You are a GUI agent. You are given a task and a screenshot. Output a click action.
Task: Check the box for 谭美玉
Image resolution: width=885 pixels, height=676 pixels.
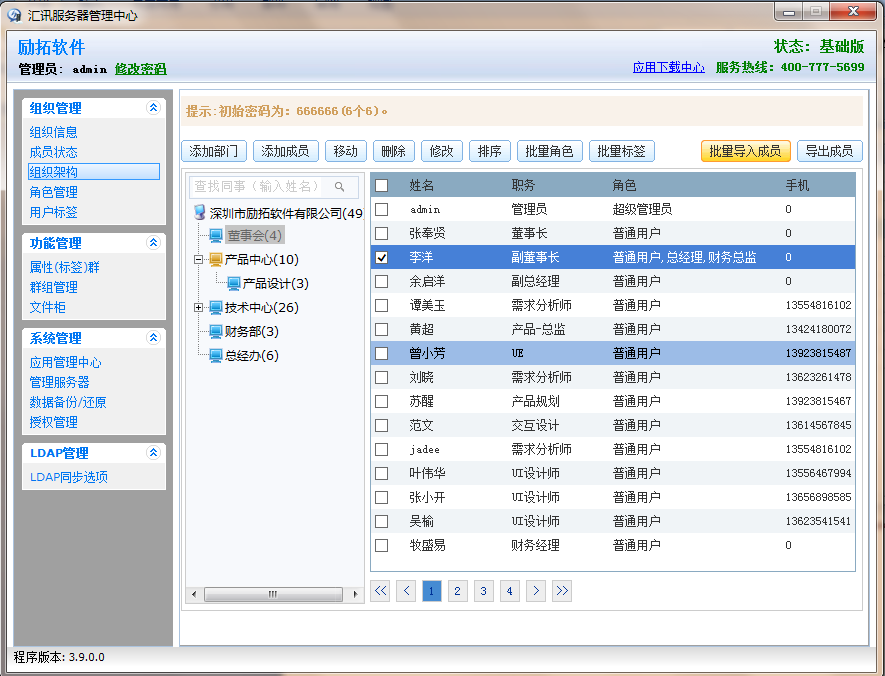pos(382,305)
